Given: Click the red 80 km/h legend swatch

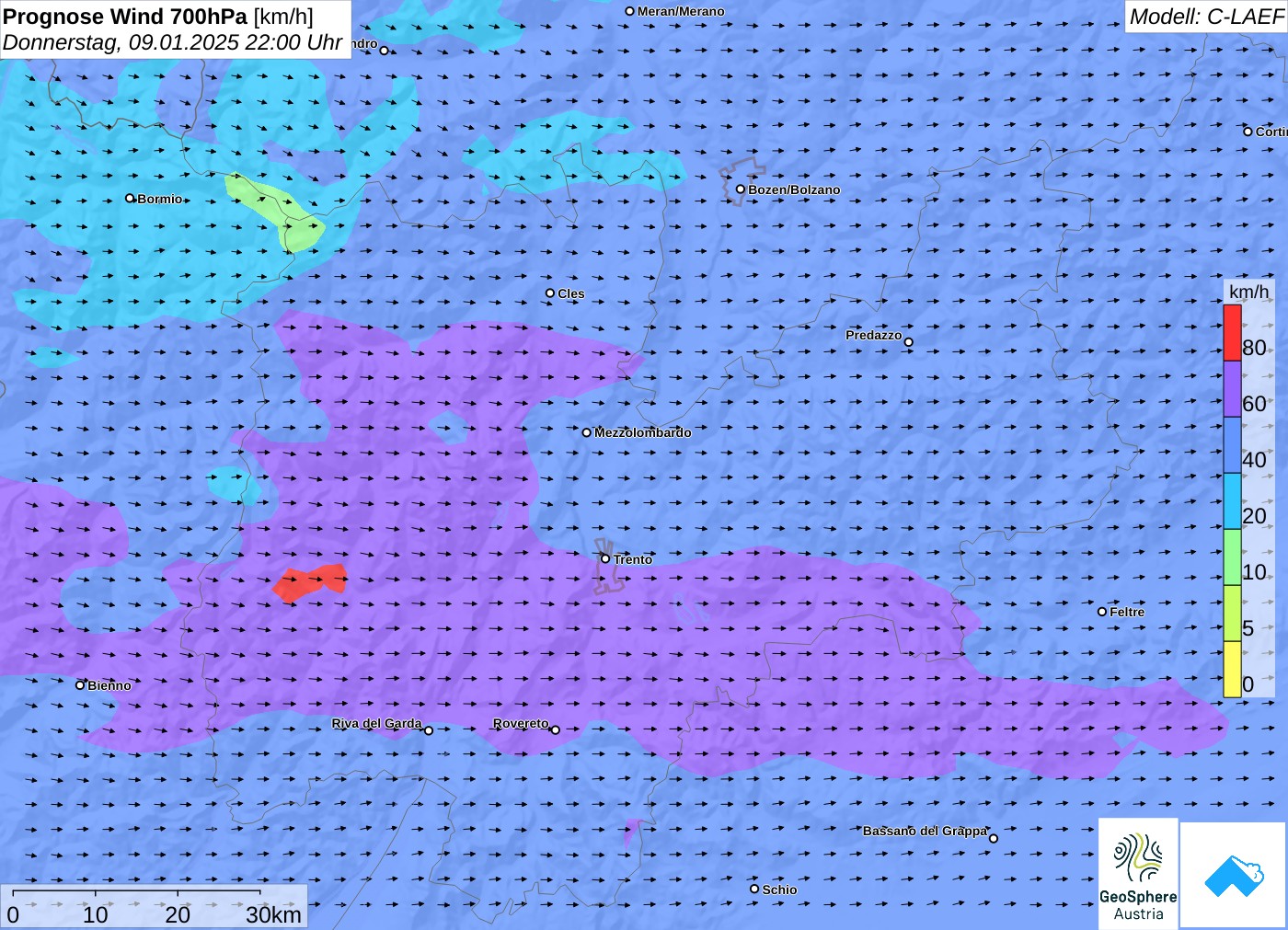Looking at the screenshot, I should click(x=1232, y=333).
